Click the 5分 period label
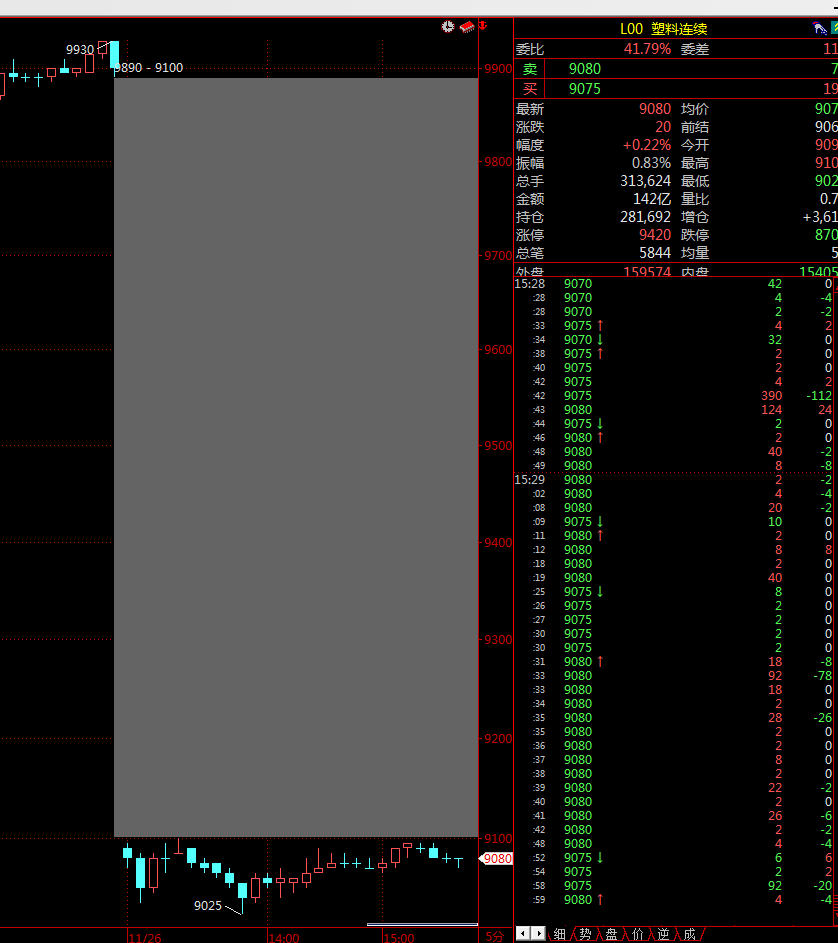838x943 pixels. 494,937
